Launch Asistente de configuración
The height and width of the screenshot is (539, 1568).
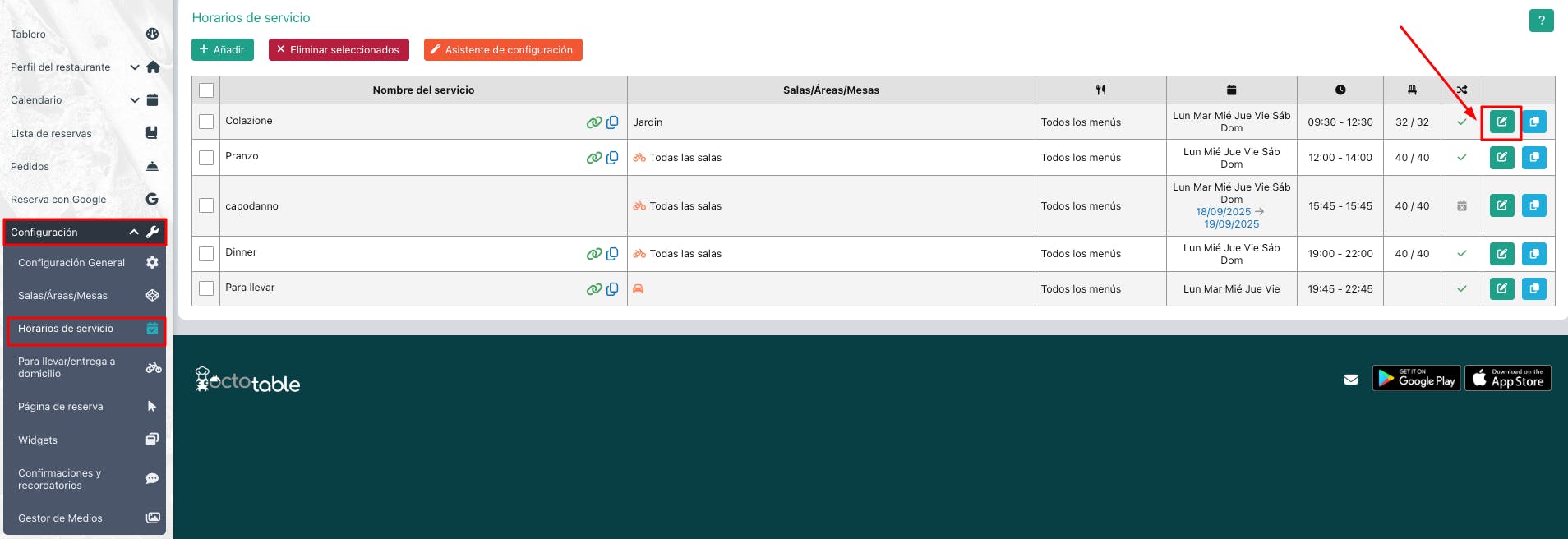click(503, 49)
